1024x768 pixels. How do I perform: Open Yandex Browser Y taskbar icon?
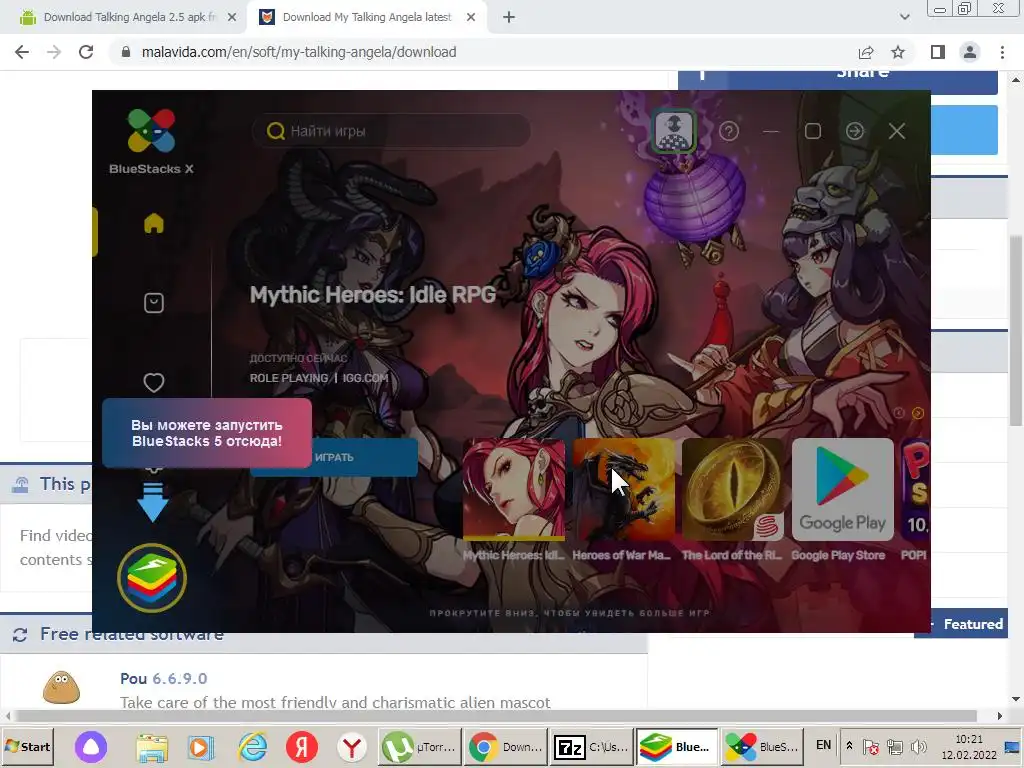(352, 746)
